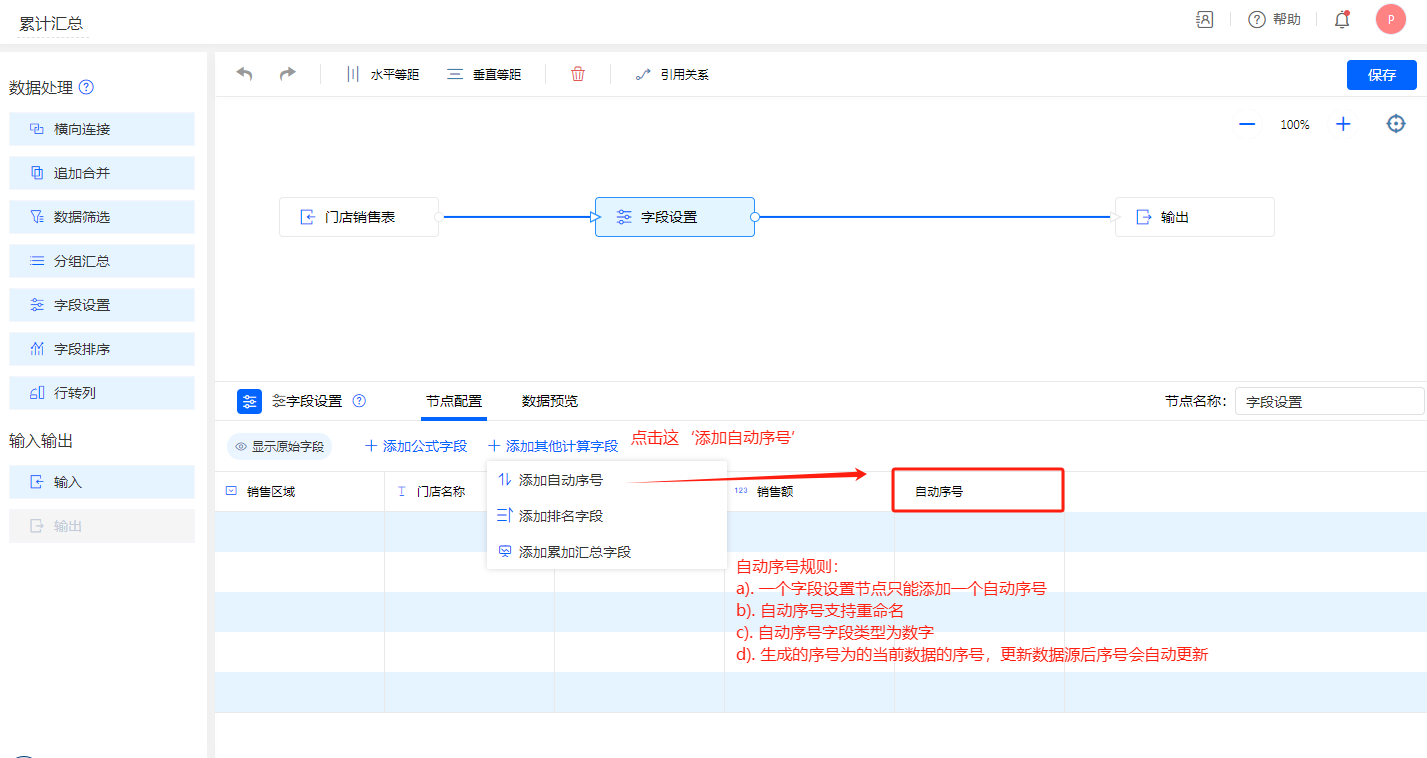The height and width of the screenshot is (758, 1427).
Task: Open the notification bell
Action: [x=1342, y=20]
